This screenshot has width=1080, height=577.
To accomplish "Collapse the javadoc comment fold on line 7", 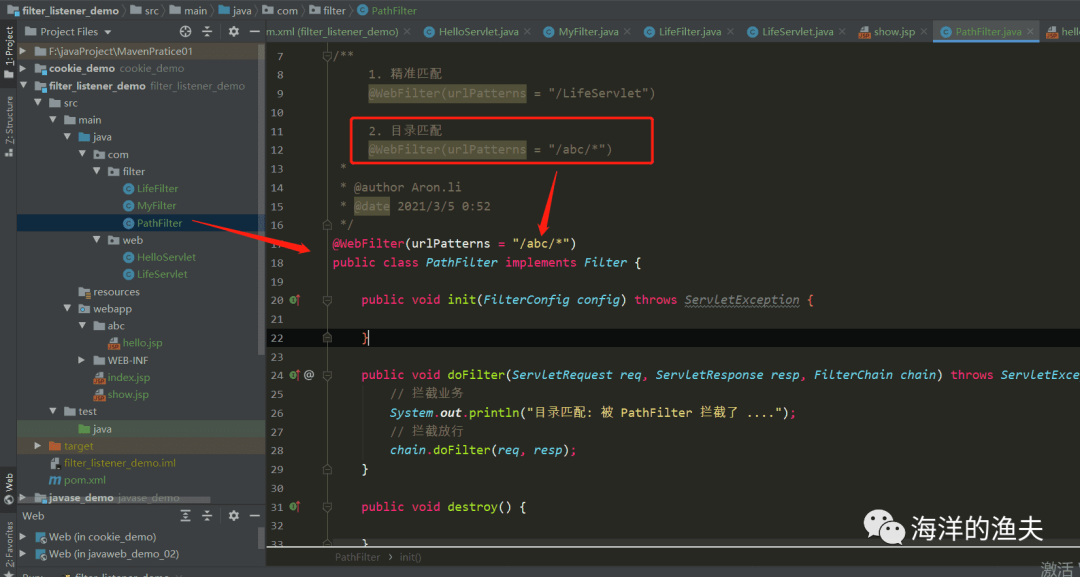I will click(x=327, y=56).
